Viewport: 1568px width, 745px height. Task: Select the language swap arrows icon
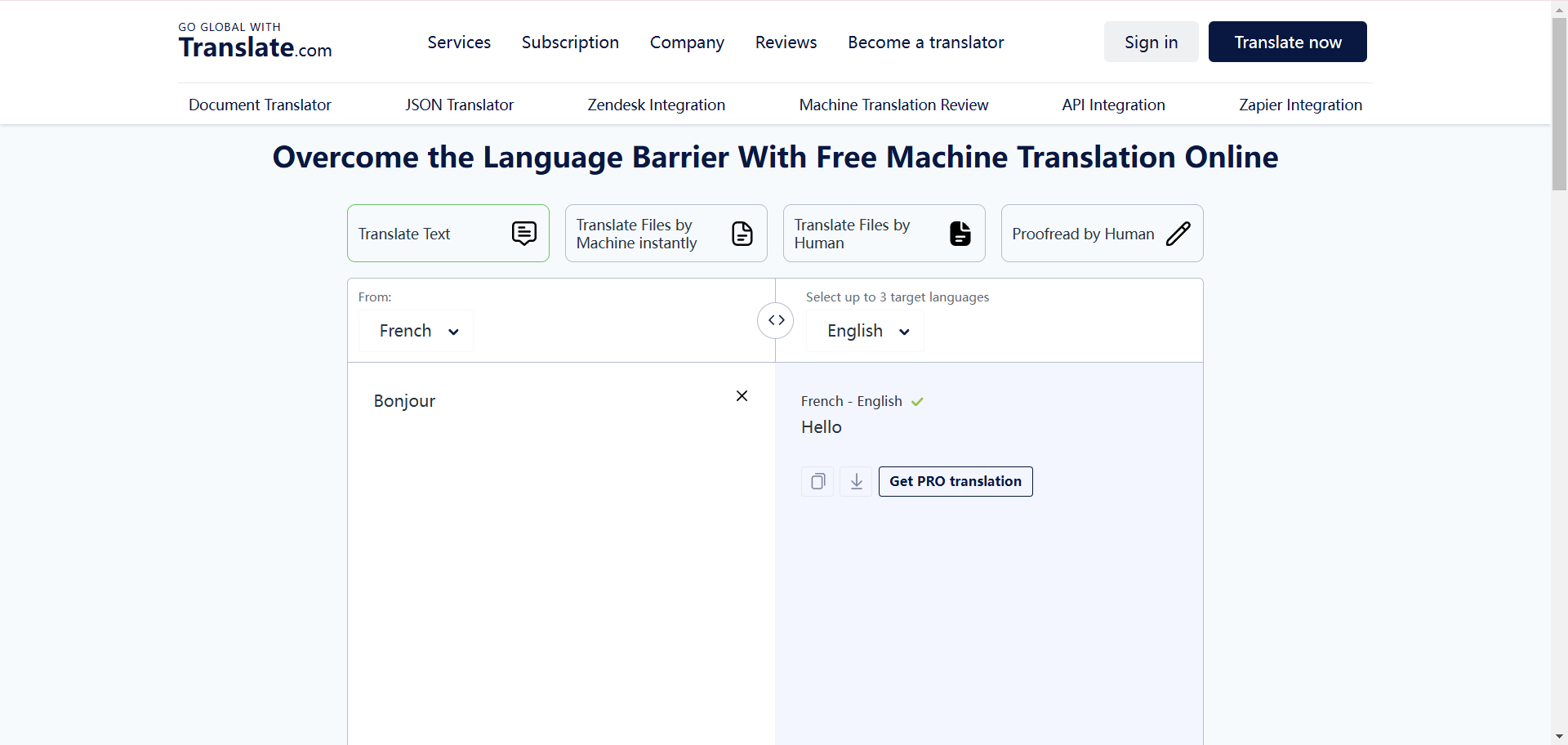point(776,320)
